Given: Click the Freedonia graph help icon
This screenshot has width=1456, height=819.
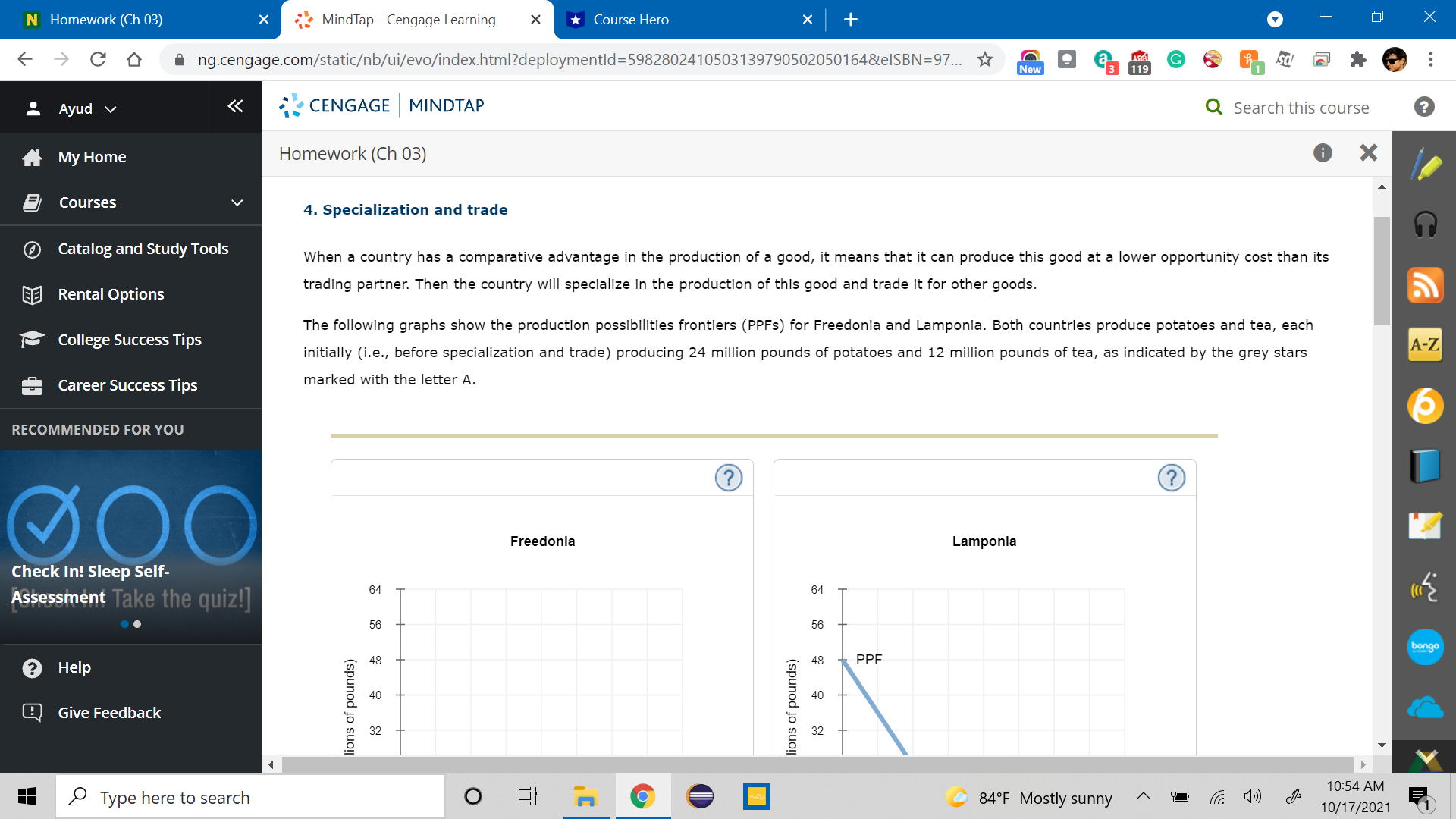Looking at the screenshot, I should pyautogui.click(x=729, y=478).
